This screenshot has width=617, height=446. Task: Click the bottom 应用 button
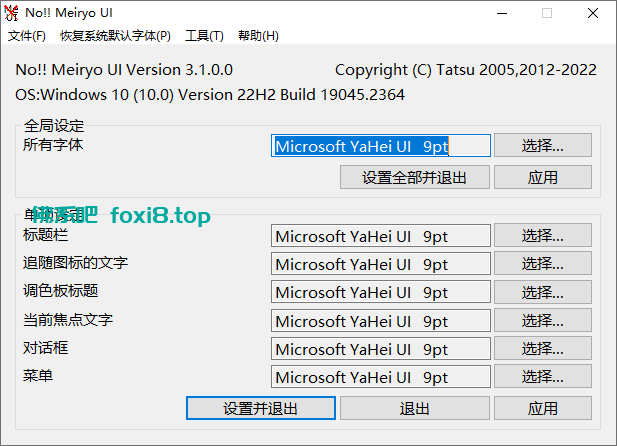[543, 408]
